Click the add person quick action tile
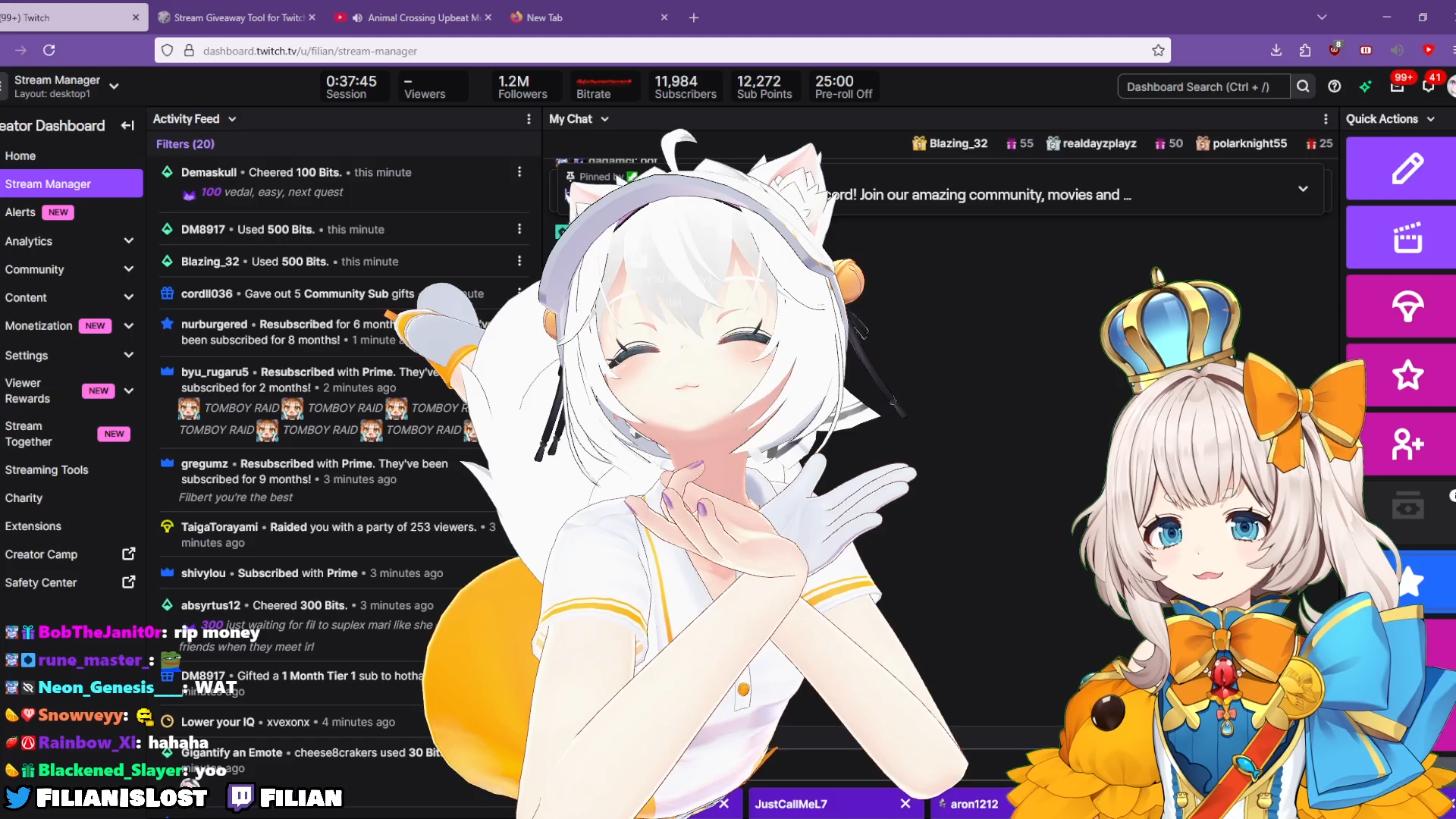1456x819 pixels. pyautogui.click(x=1407, y=444)
